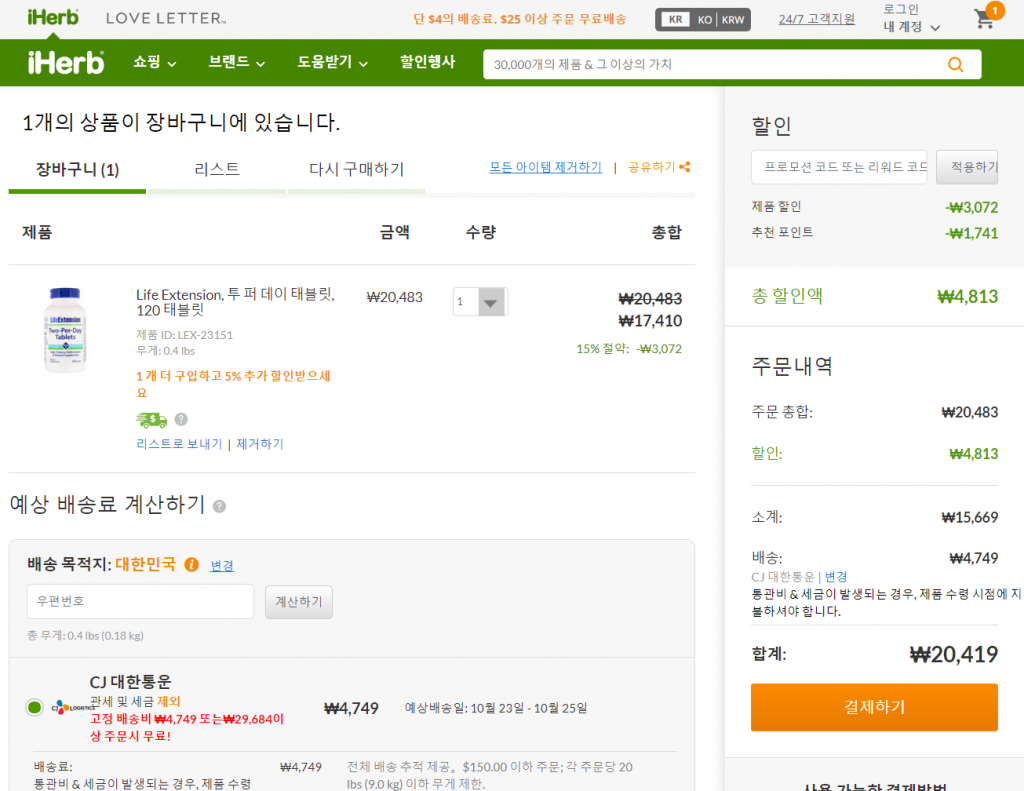This screenshot has height=791, width=1024.
Task: Open the KR KO KRW region selector
Action: click(703, 20)
